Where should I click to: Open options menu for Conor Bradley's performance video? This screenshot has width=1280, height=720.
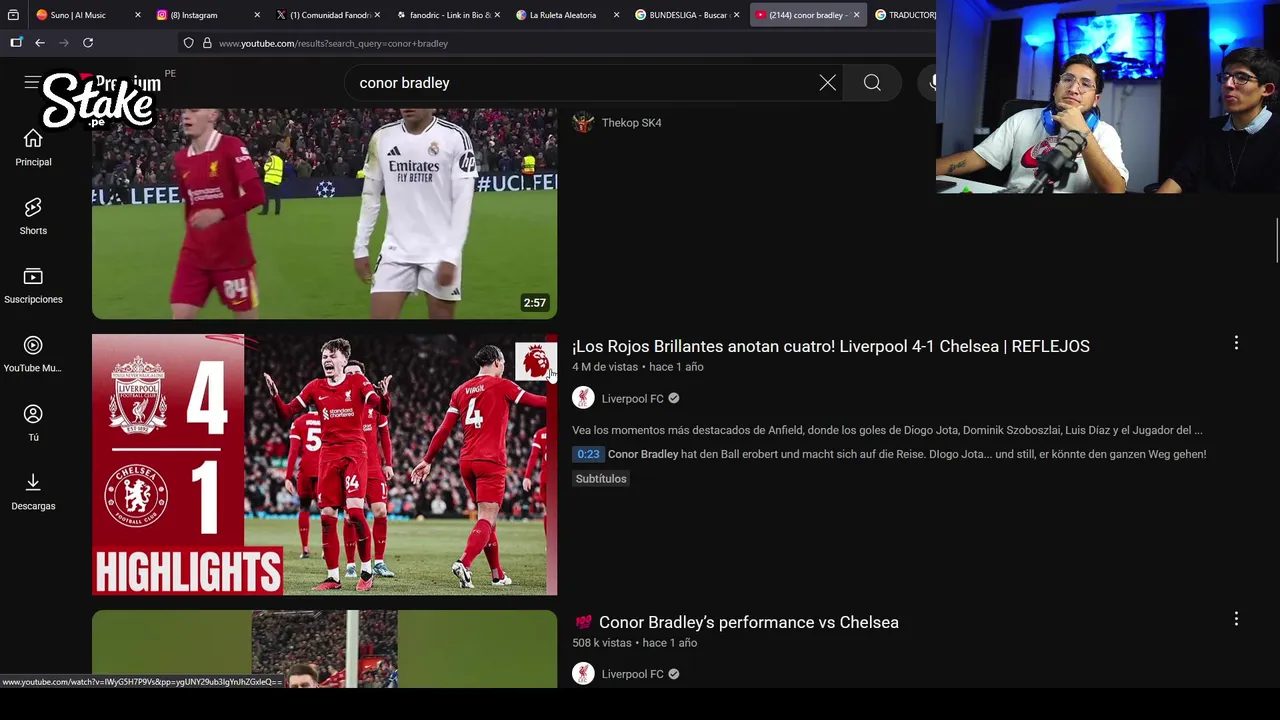click(1236, 619)
